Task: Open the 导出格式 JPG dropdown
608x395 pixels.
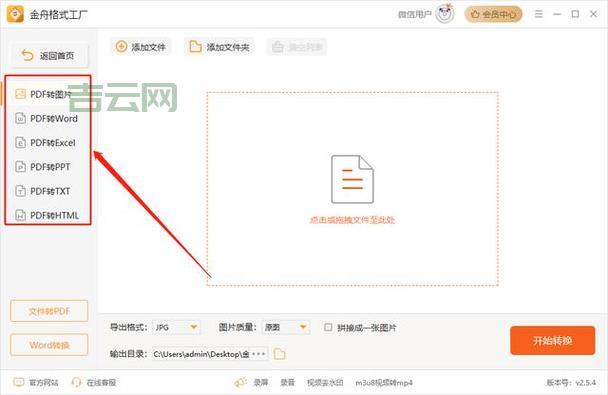Action: coord(176,328)
